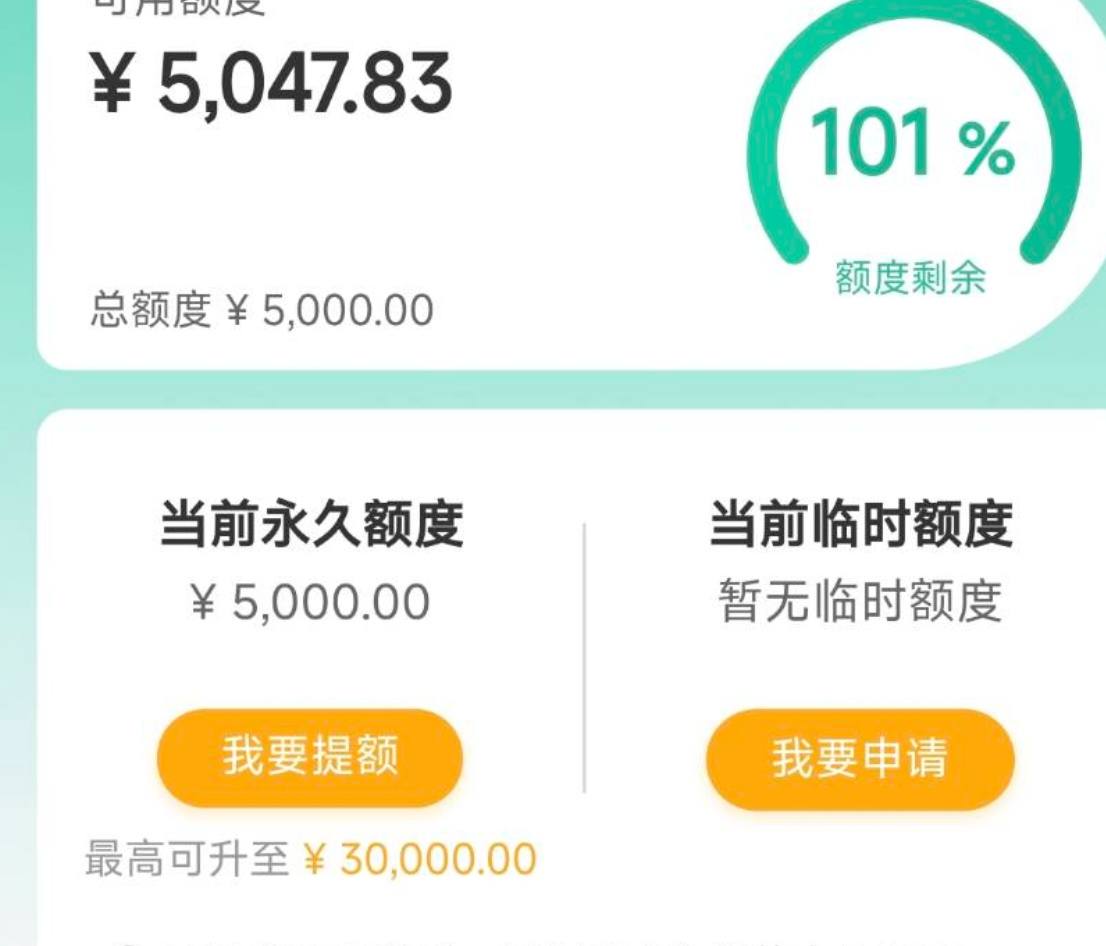The height and width of the screenshot is (946, 1106).
Task: Click the 暂无临时额度 status text
Action: [860, 601]
